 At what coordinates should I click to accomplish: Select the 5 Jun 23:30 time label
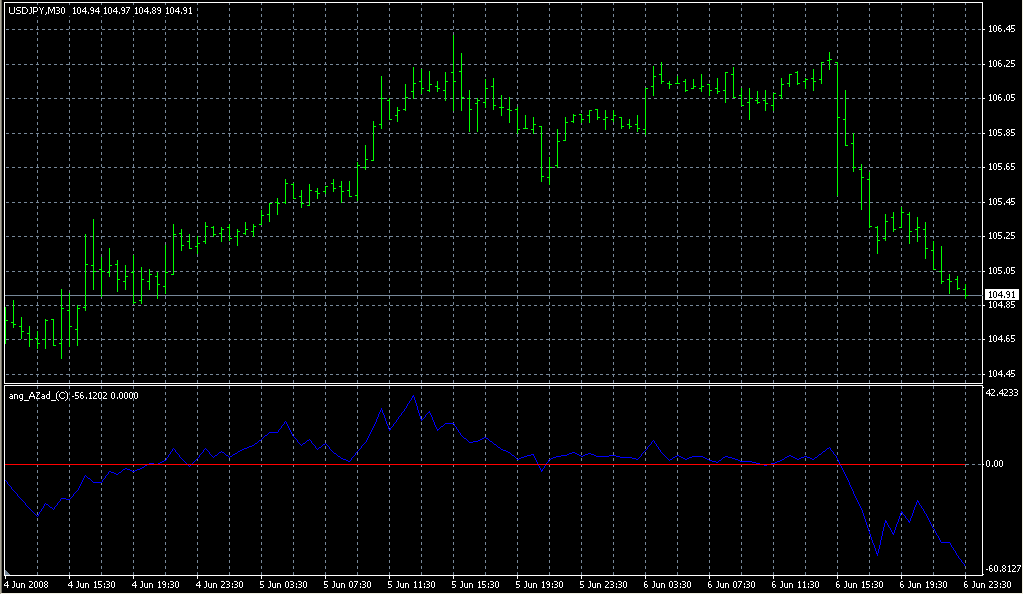[x=605, y=582]
